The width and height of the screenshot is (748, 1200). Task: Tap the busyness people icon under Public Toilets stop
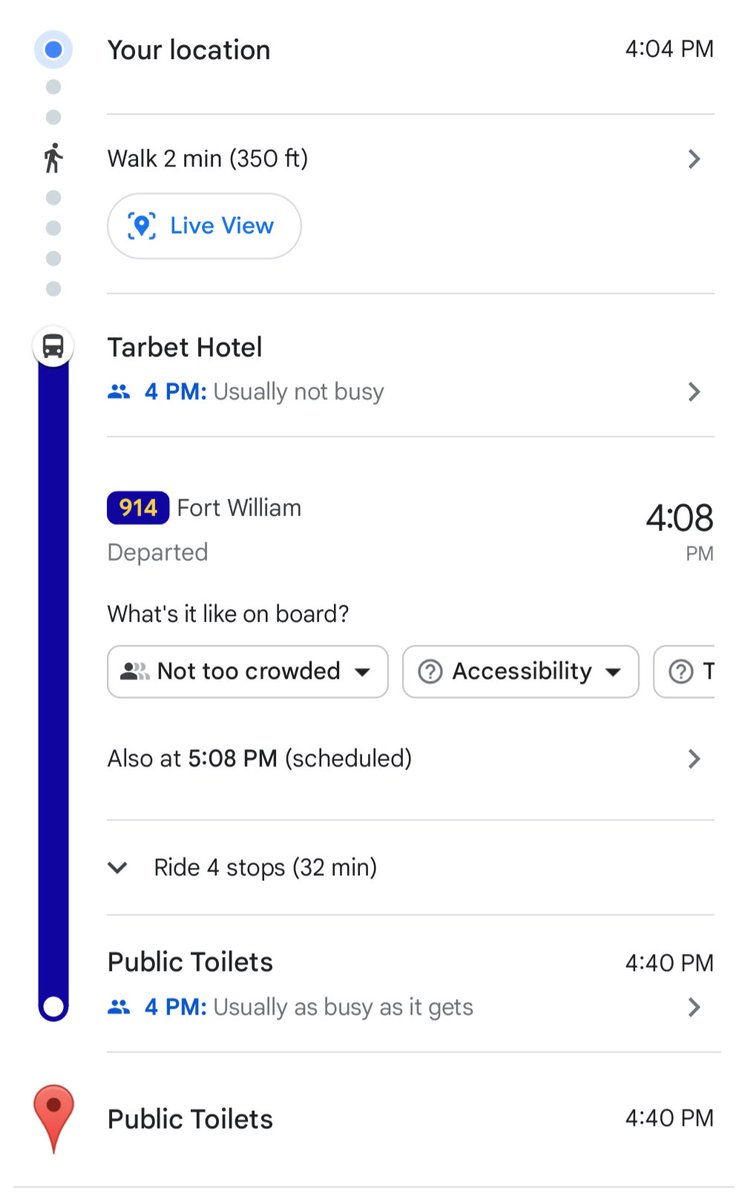click(x=119, y=1007)
